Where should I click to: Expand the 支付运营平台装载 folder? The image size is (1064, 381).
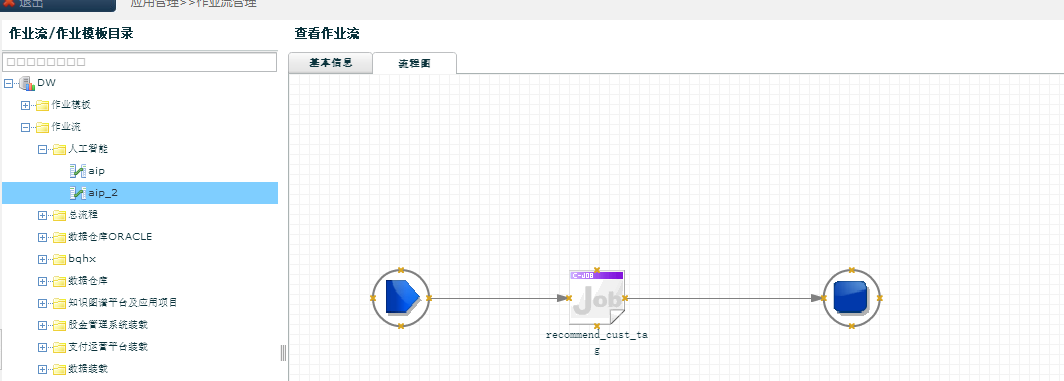coord(42,347)
